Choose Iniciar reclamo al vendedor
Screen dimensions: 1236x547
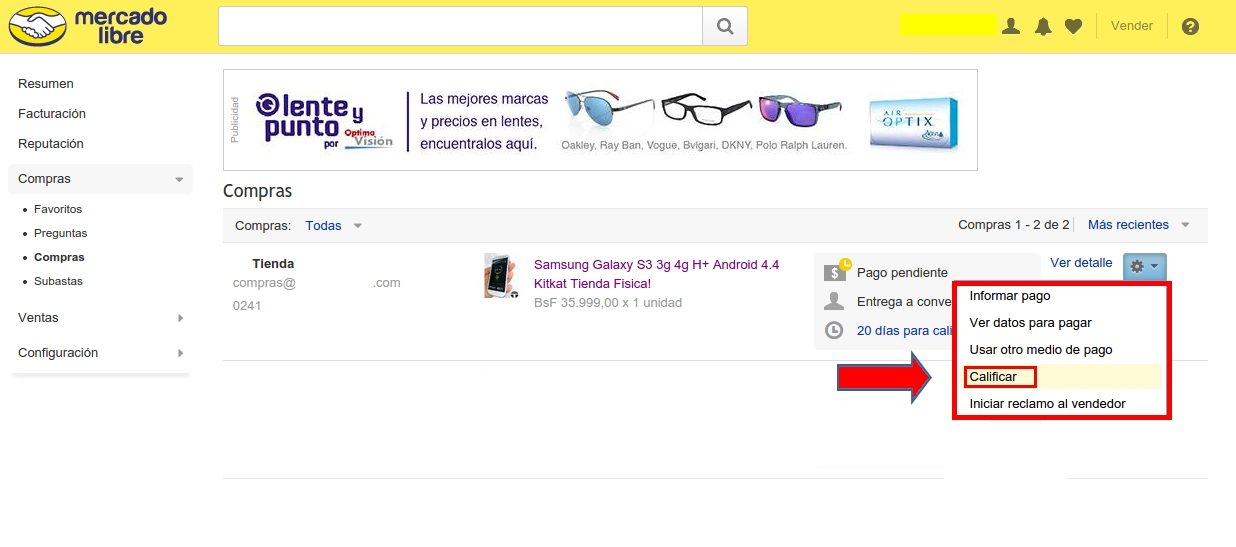(x=1048, y=404)
